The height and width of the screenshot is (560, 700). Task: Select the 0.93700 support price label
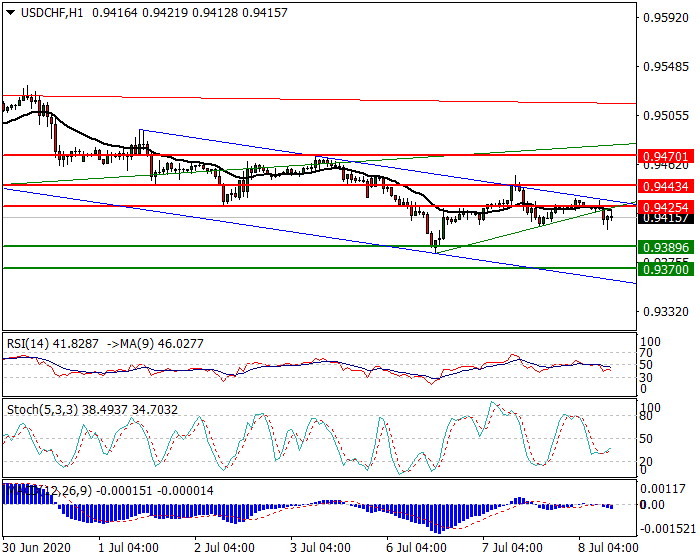[666, 269]
